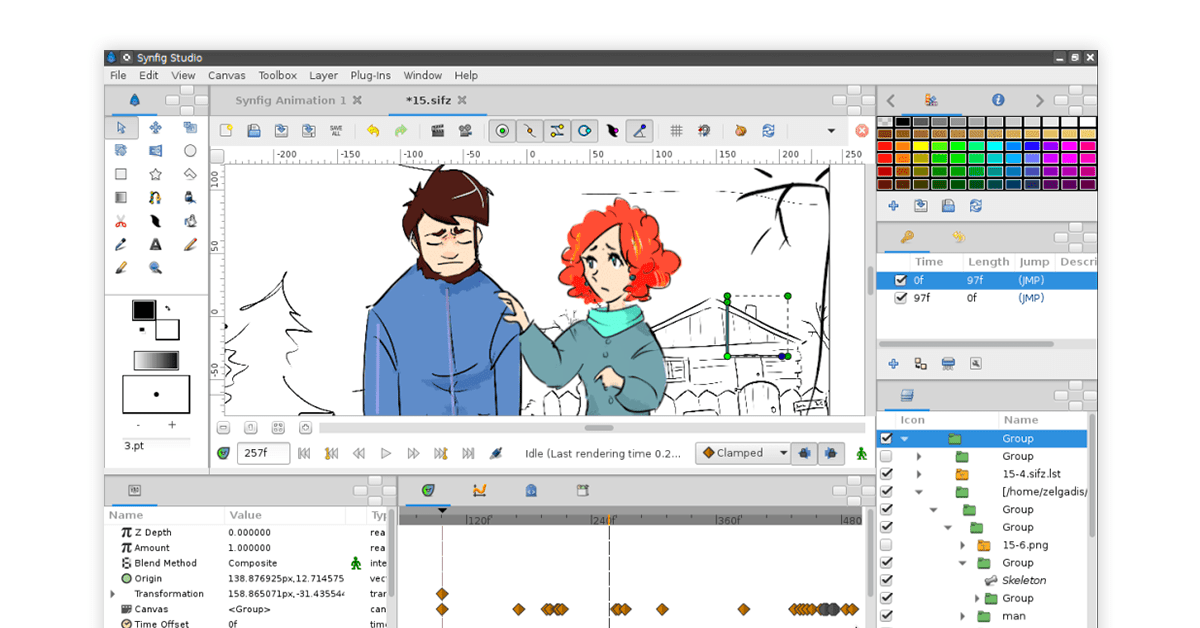Enable animate editing mode with the green figure icon
1200x628 pixels.
pyautogui.click(x=860, y=453)
